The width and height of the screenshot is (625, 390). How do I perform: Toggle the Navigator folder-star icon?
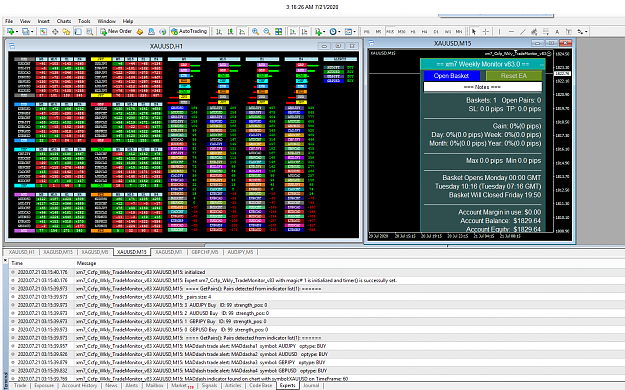pos(66,32)
